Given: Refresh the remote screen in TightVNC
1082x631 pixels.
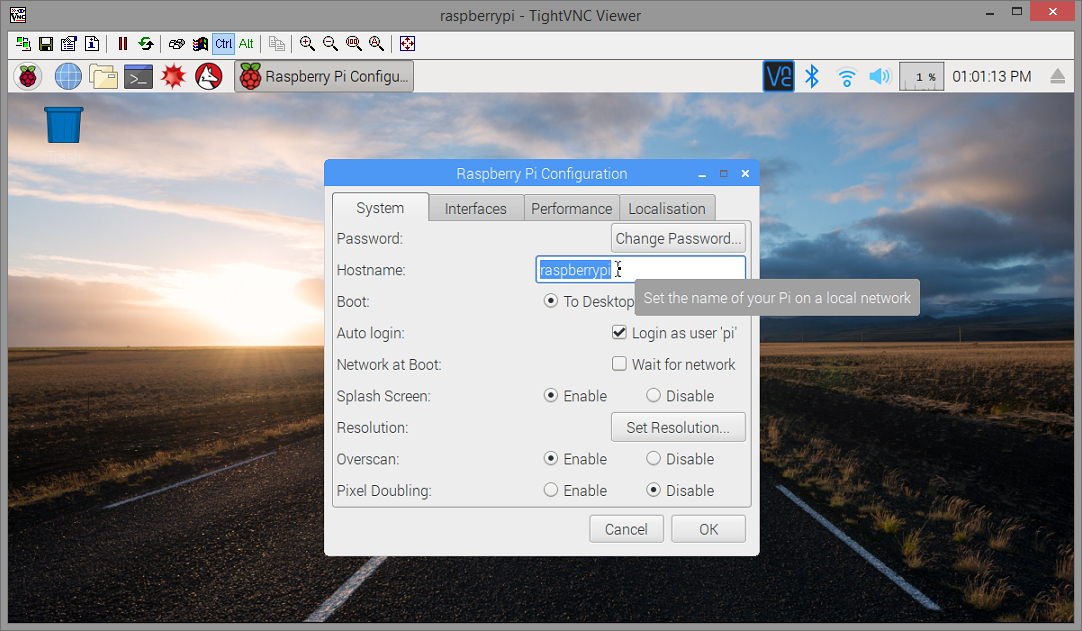Looking at the screenshot, I should click(x=146, y=44).
